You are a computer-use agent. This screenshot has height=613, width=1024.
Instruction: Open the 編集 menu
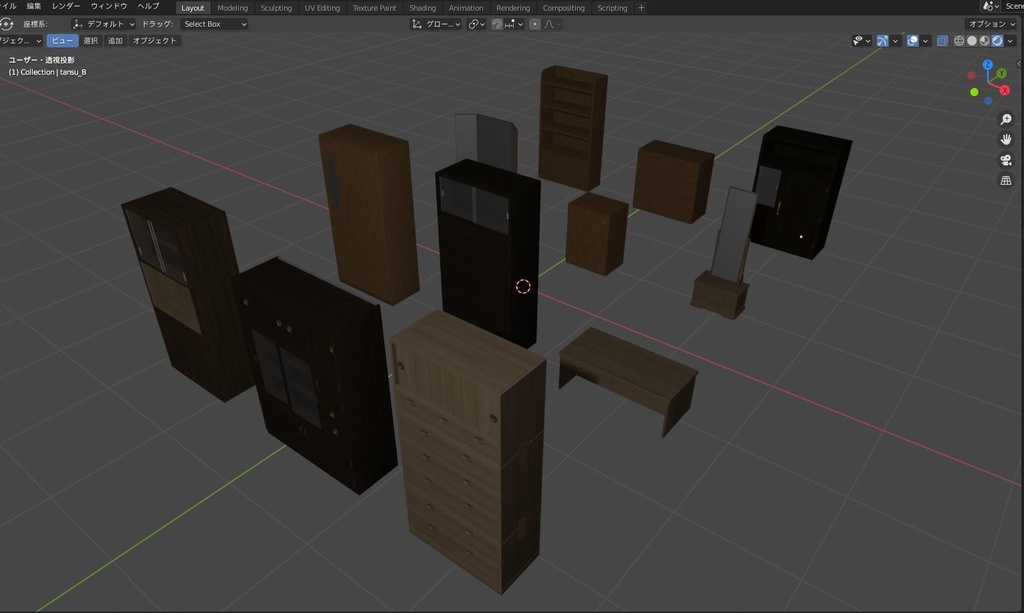click(x=34, y=6)
